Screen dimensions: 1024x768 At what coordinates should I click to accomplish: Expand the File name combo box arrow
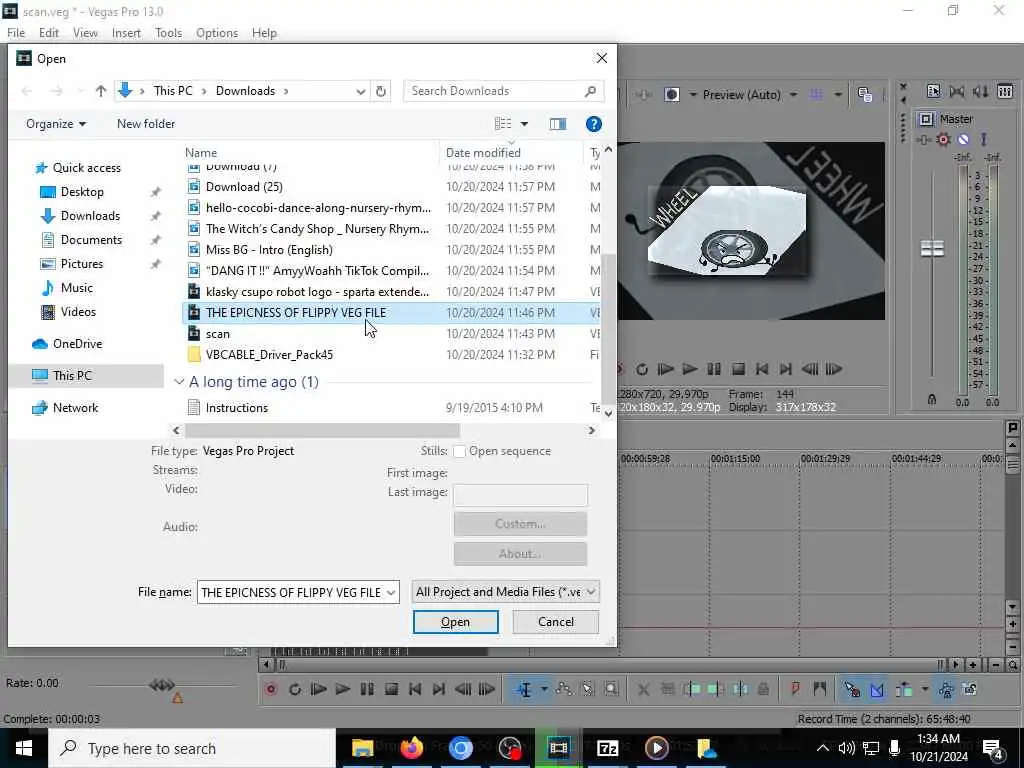[391, 592]
